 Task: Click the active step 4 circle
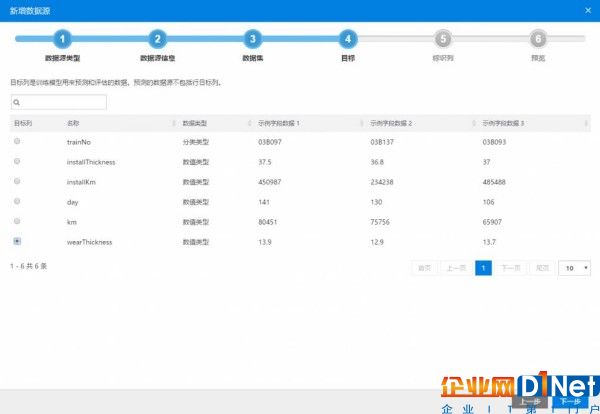[x=348, y=39]
